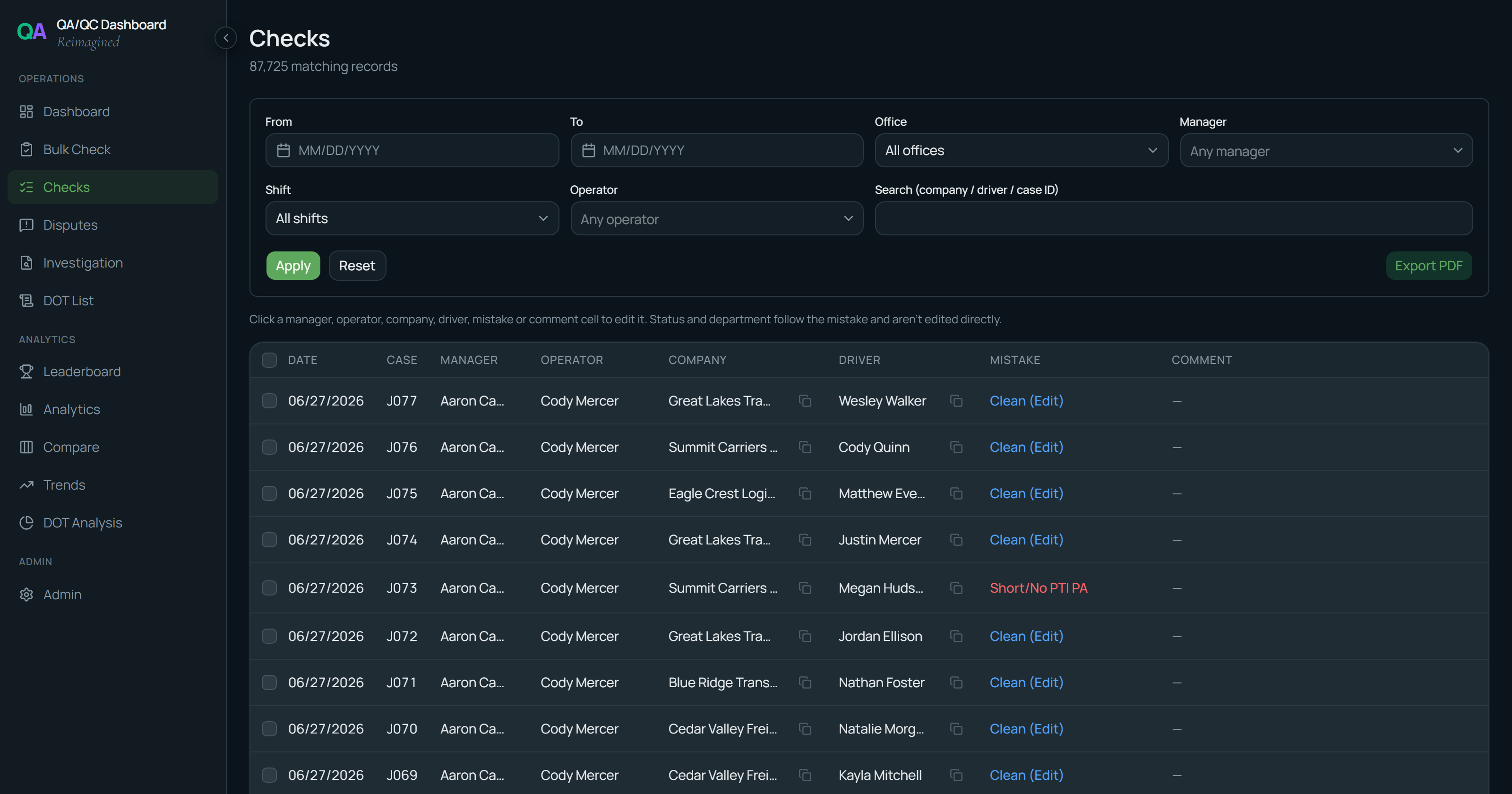Copy driver name in row J073

(x=956, y=588)
